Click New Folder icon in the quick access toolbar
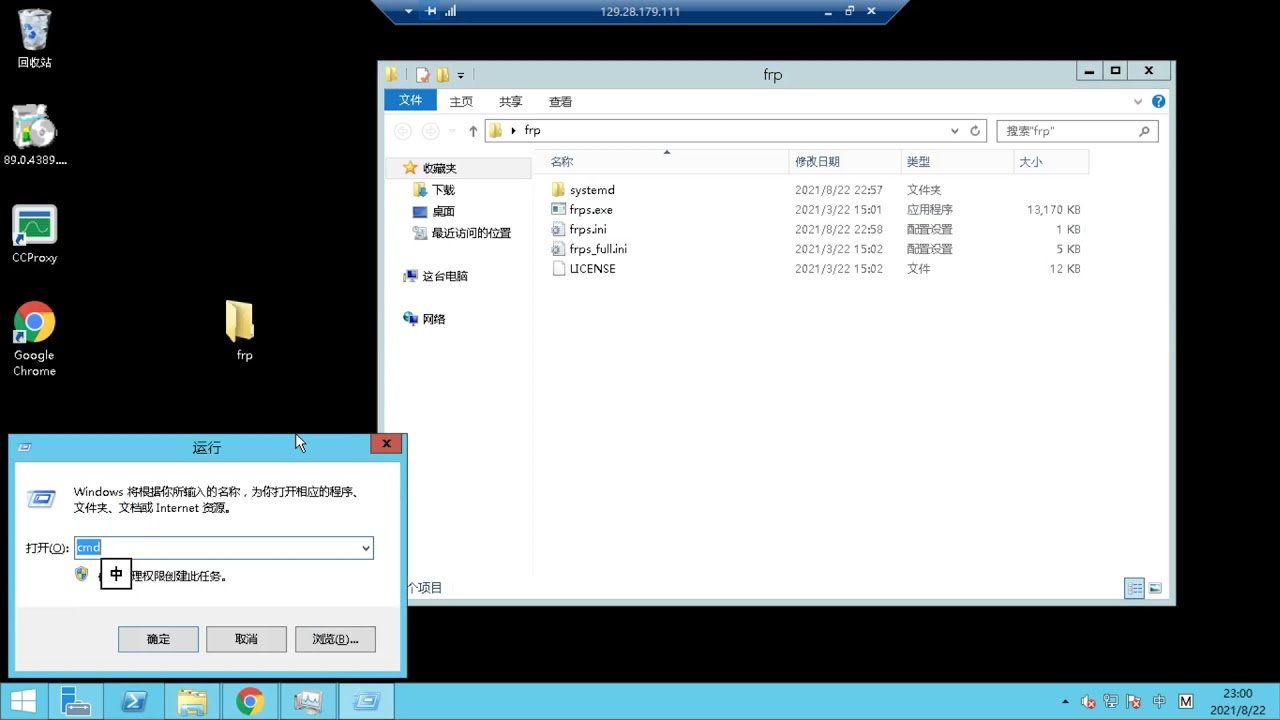Image resolution: width=1280 pixels, height=720 pixels. tap(443, 75)
